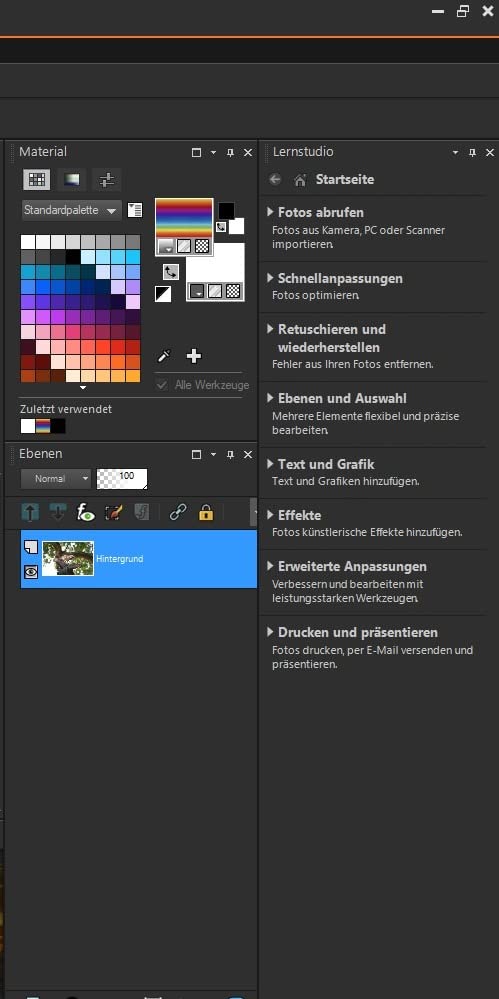Open gradient frame view in Material panel
This screenshot has width=499, height=999.
pyautogui.click(x=72, y=180)
